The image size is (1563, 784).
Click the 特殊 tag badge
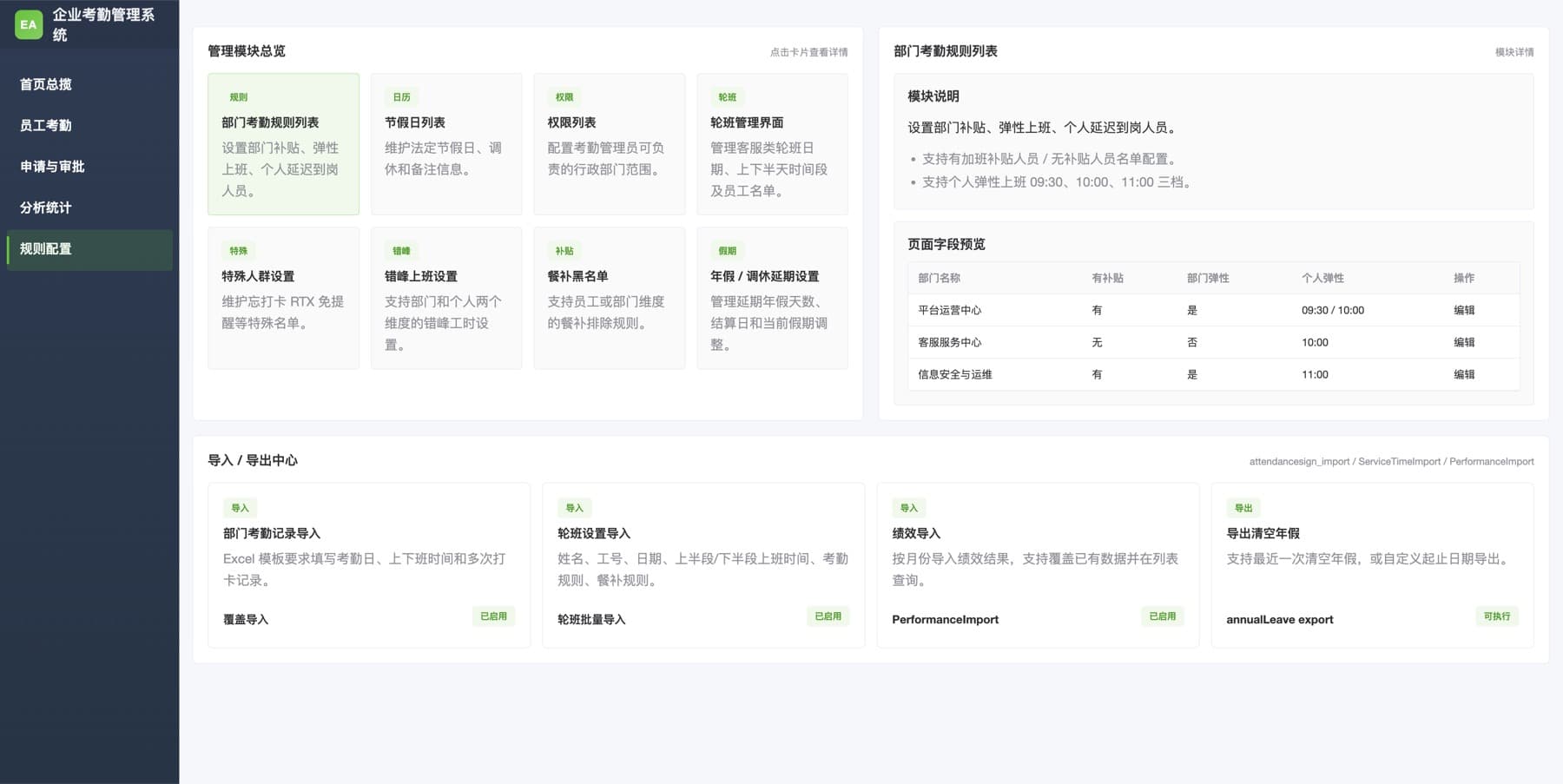(x=238, y=251)
